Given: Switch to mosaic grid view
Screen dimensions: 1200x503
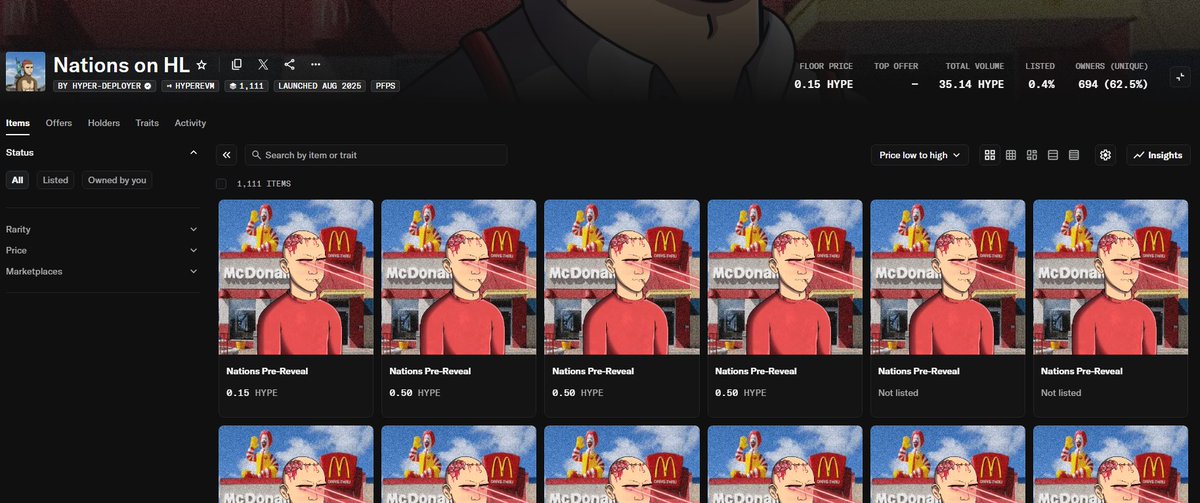Looking at the screenshot, I should [1032, 155].
